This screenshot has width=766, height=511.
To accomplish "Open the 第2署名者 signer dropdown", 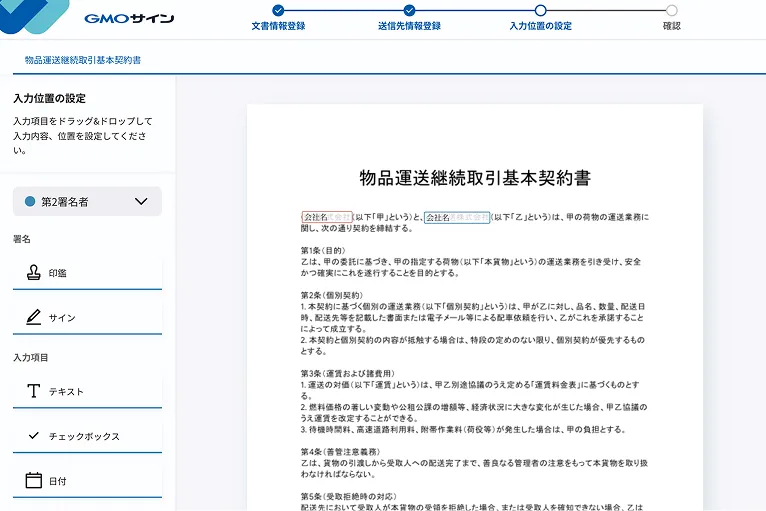I will tap(87, 201).
